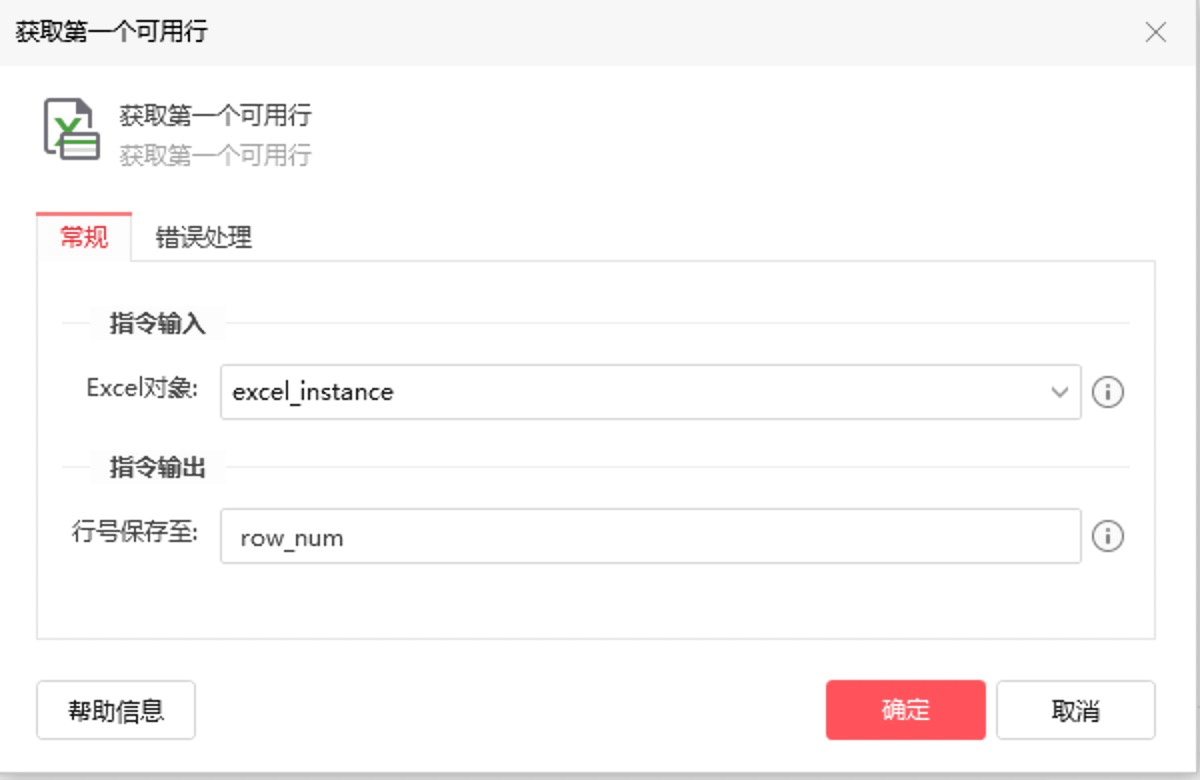Click info icon beside 行号保存至 field
This screenshot has height=780, width=1200.
tap(1107, 537)
